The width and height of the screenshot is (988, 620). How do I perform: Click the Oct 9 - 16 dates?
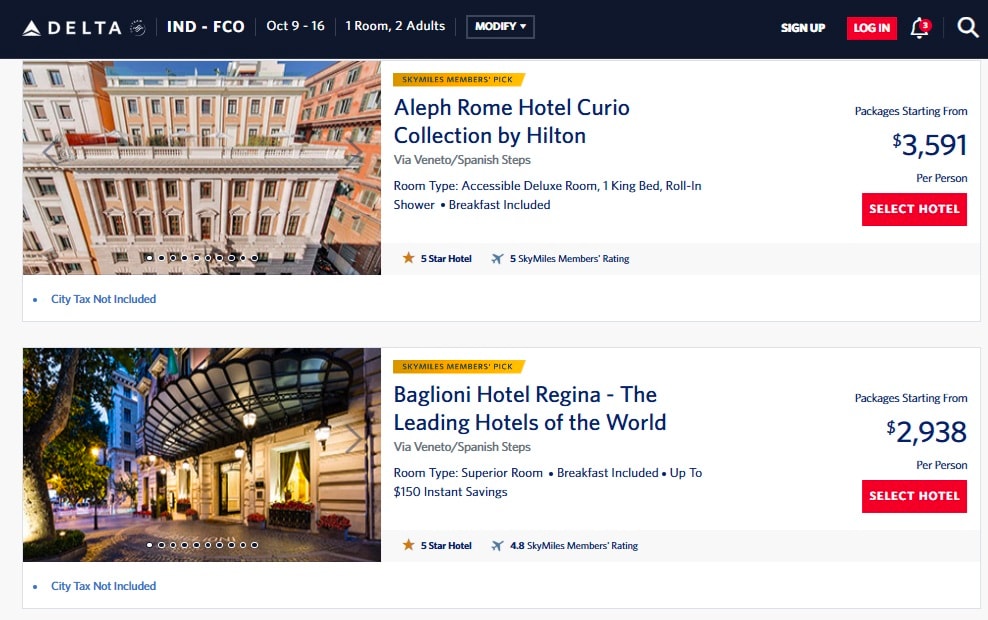point(296,26)
